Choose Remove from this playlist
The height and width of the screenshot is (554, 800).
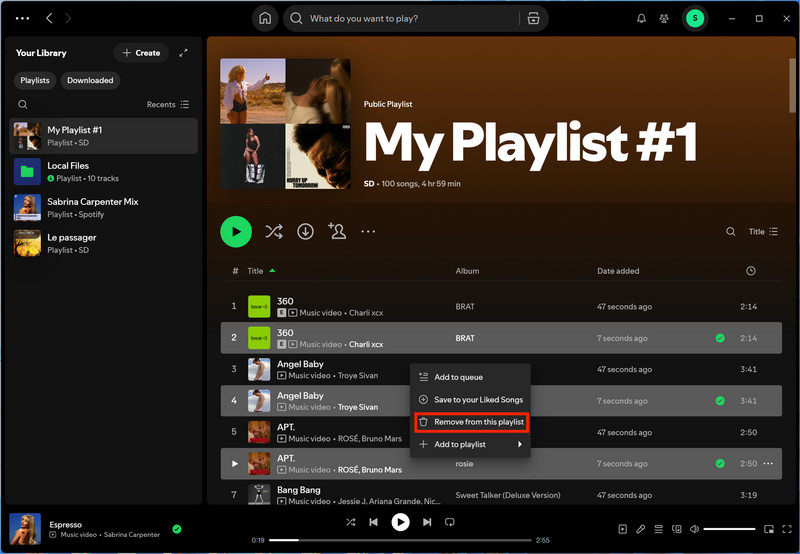click(x=471, y=422)
